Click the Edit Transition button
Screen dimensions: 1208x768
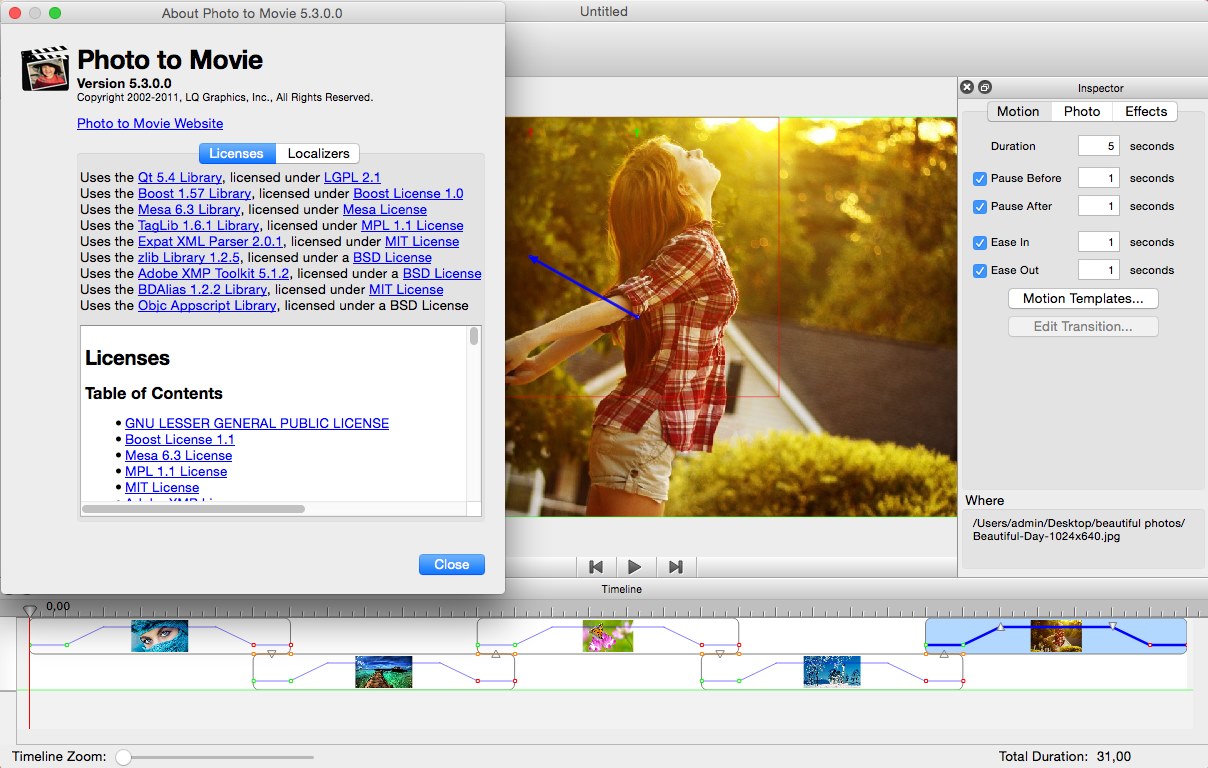point(1083,326)
